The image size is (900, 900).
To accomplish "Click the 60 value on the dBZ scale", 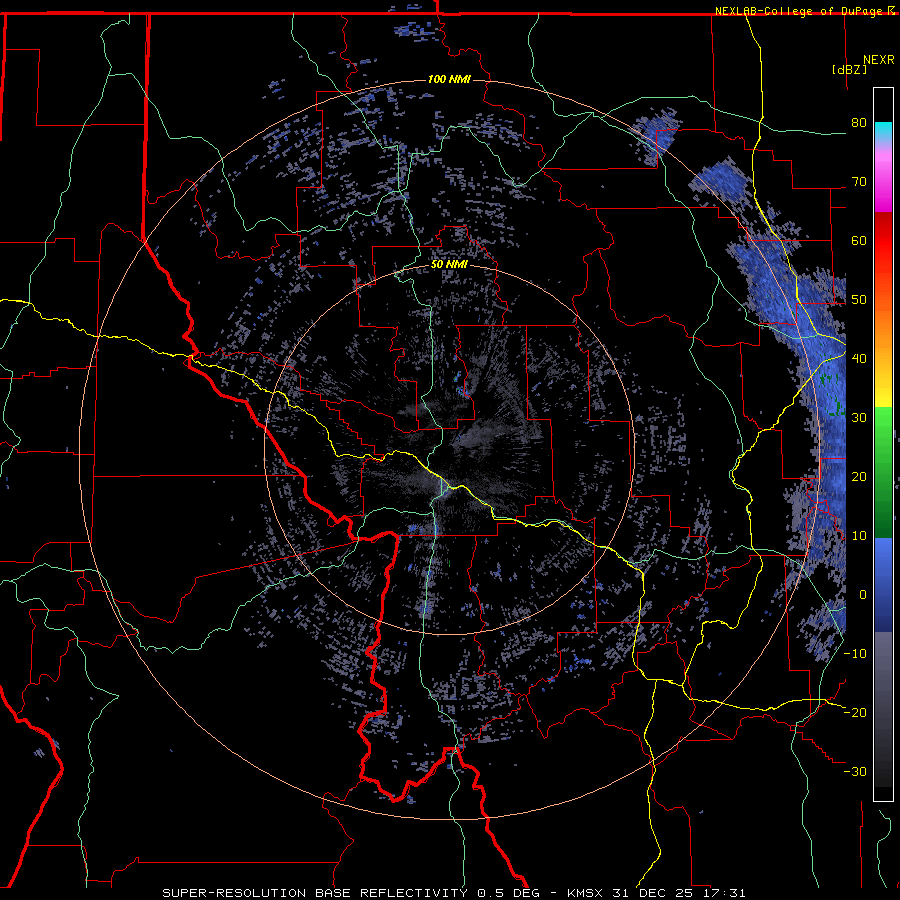I will click(859, 240).
